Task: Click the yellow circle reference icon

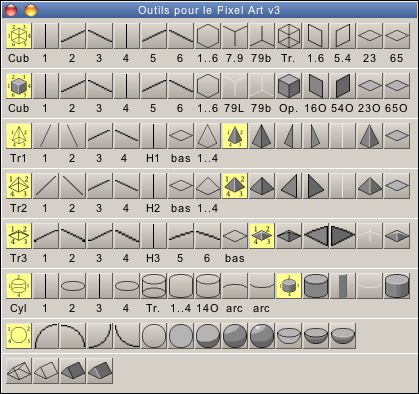Action: click(x=19, y=336)
